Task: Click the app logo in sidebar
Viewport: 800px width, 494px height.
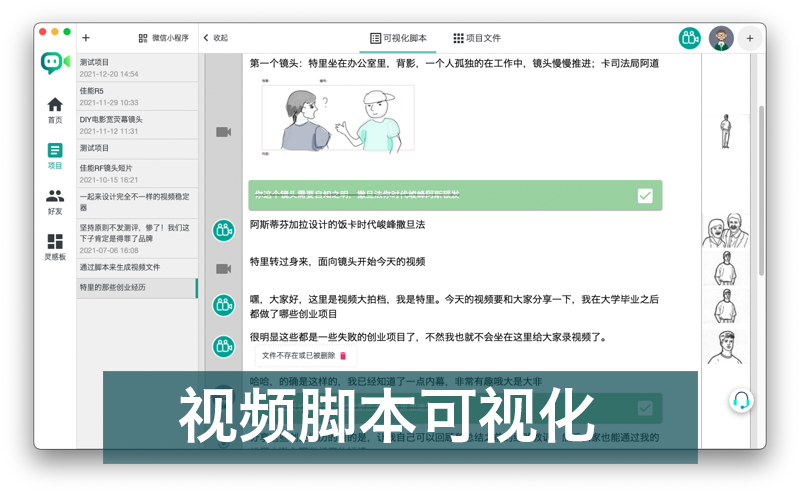Action: coord(55,63)
